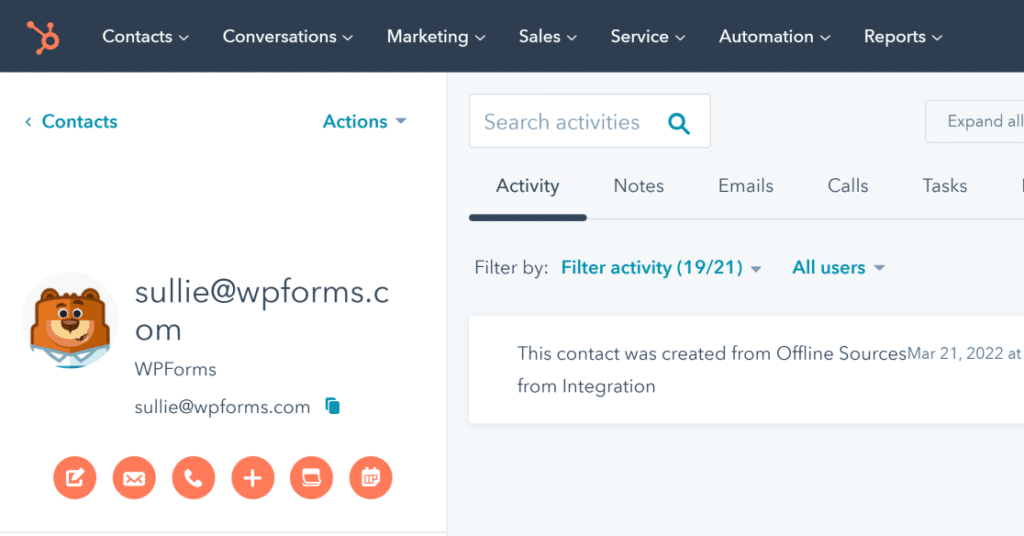Viewport: 1024px width, 536px height.
Task: Copy email address with the copy icon
Action: 333,406
